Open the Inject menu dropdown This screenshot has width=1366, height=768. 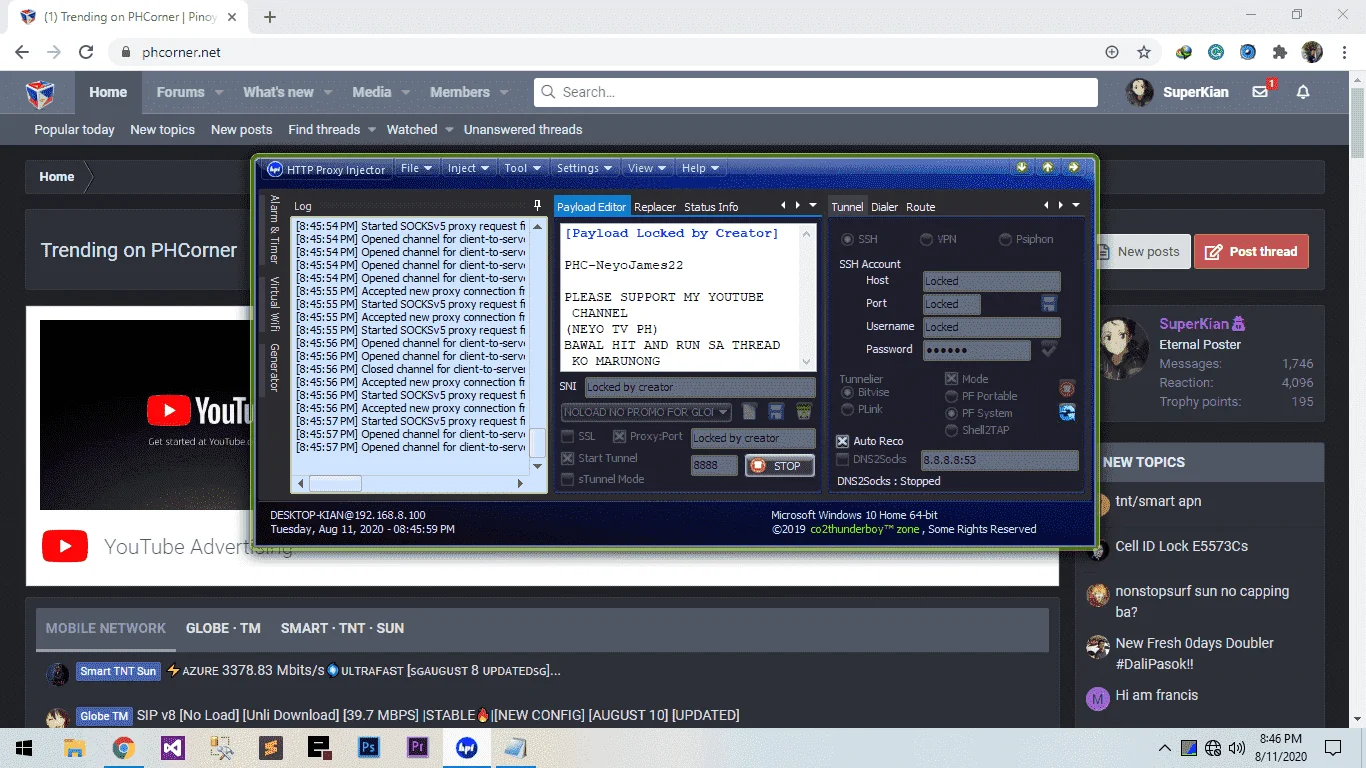pyautogui.click(x=468, y=169)
